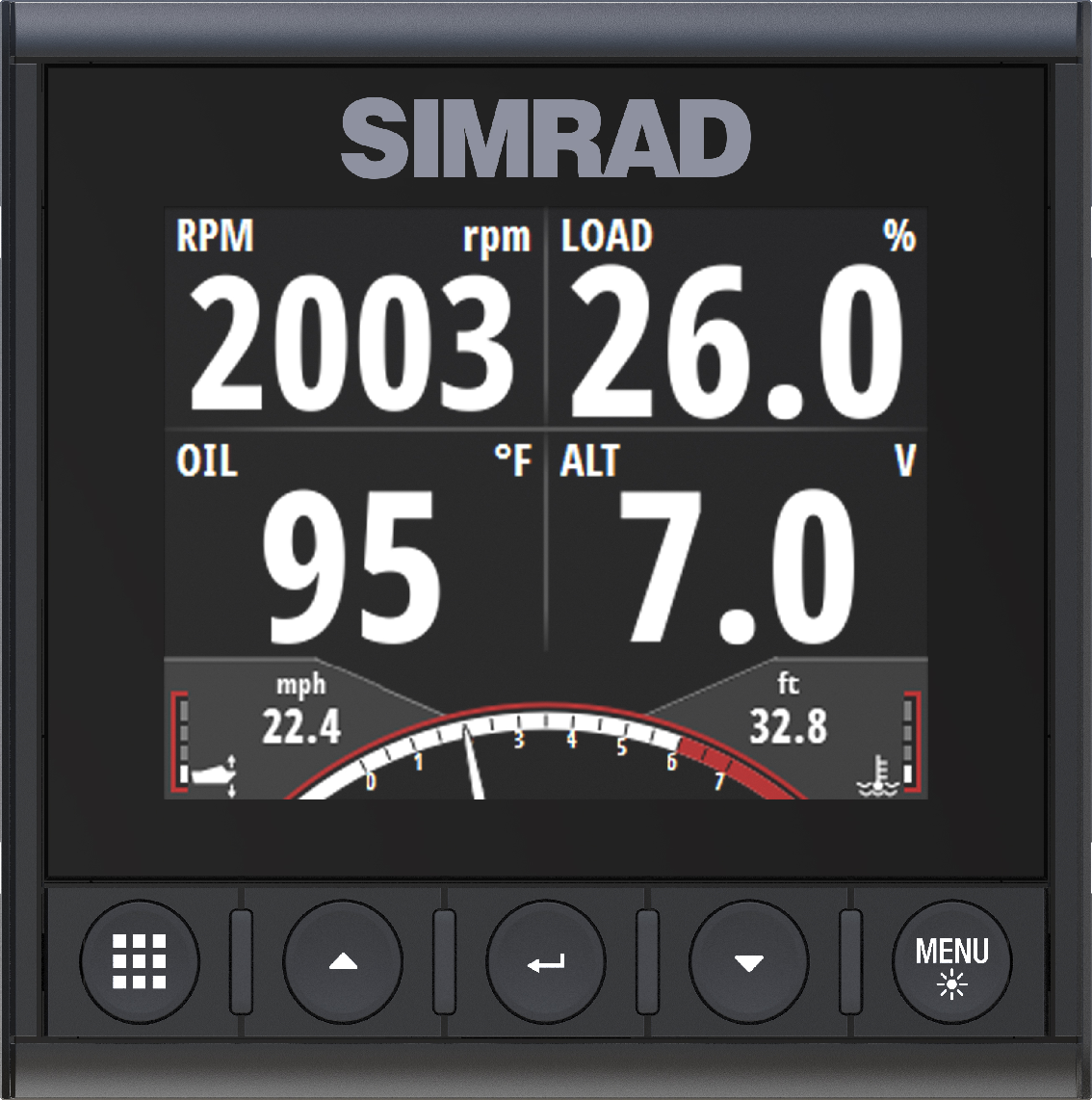Viewport: 1092px width, 1100px height.
Task: Click the OIL label
Action: pyautogui.click(x=207, y=461)
